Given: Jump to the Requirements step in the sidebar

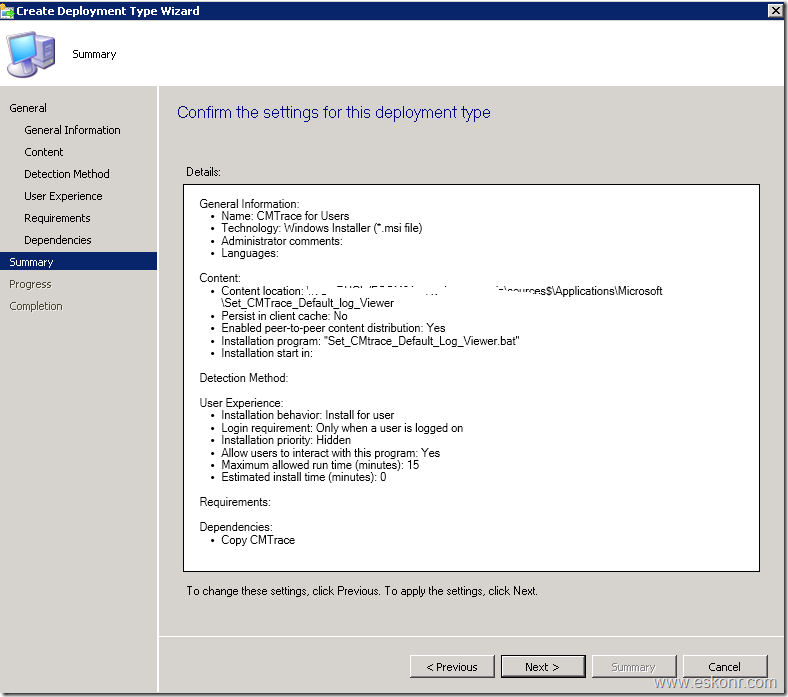Looking at the screenshot, I should tap(57, 218).
